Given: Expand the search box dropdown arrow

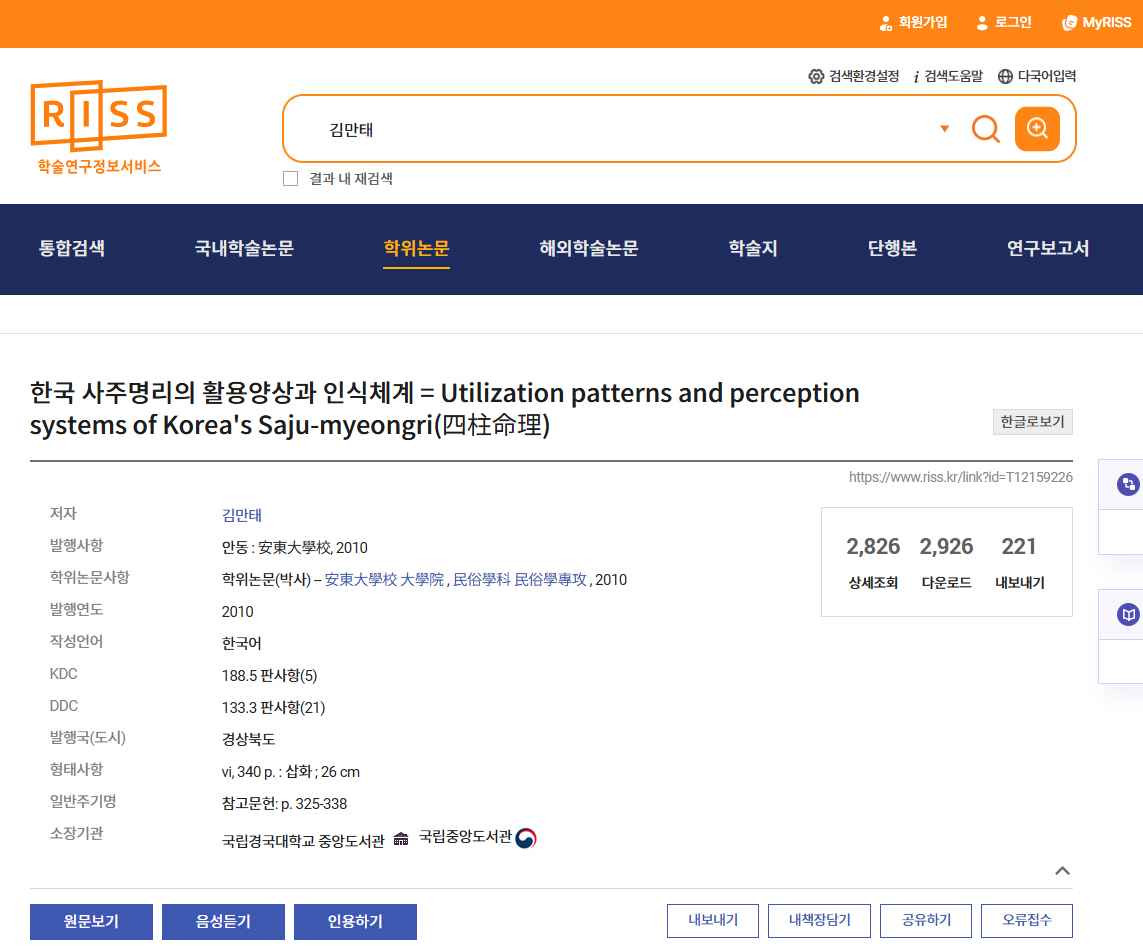Looking at the screenshot, I should click(x=944, y=129).
